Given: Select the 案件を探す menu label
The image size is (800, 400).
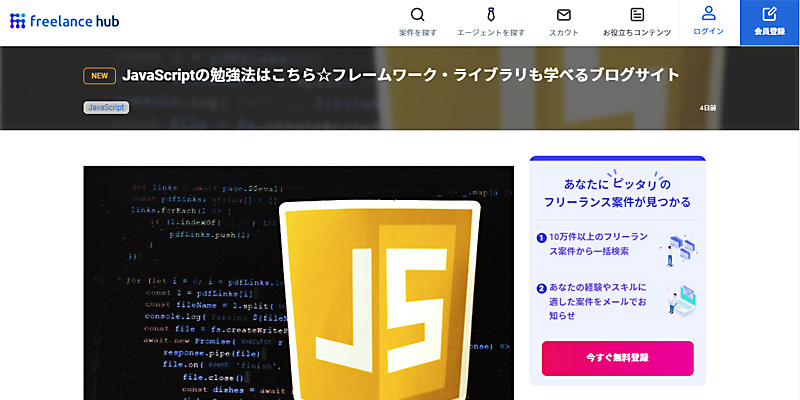Looking at the screenshot, I should click(418, 33).
